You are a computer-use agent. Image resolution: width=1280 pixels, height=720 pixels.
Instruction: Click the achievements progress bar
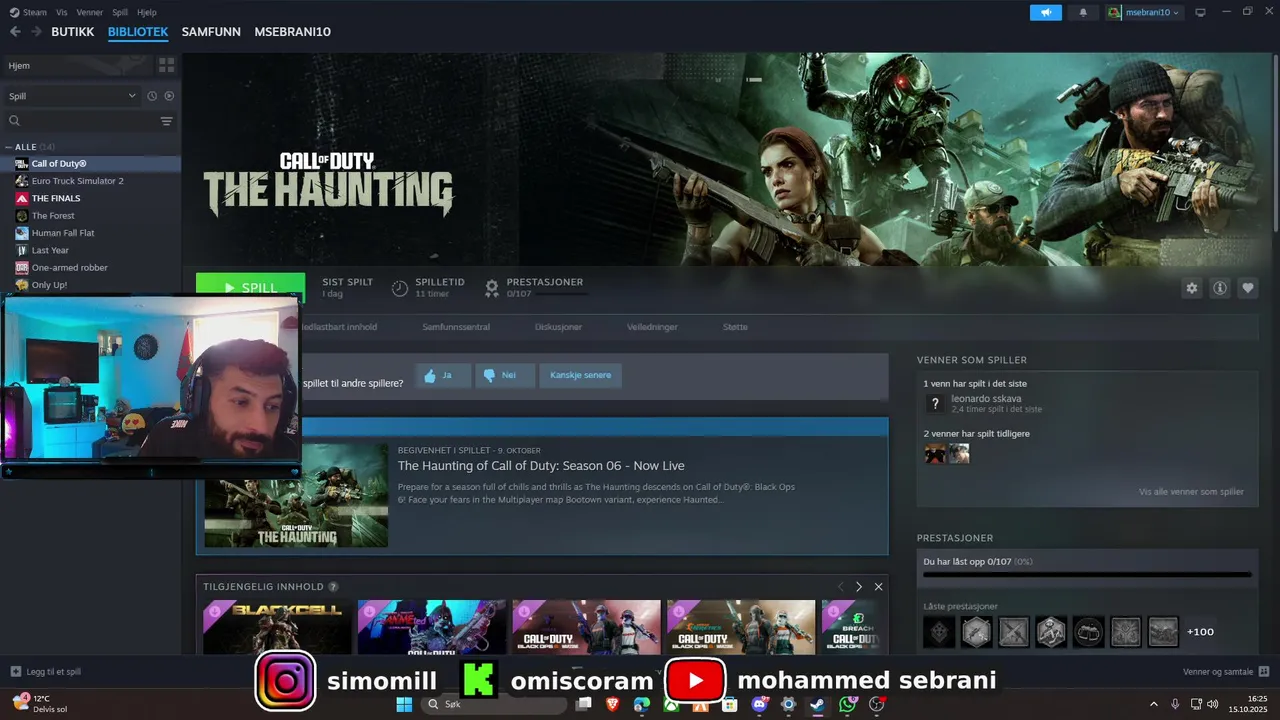[1087, 575]
